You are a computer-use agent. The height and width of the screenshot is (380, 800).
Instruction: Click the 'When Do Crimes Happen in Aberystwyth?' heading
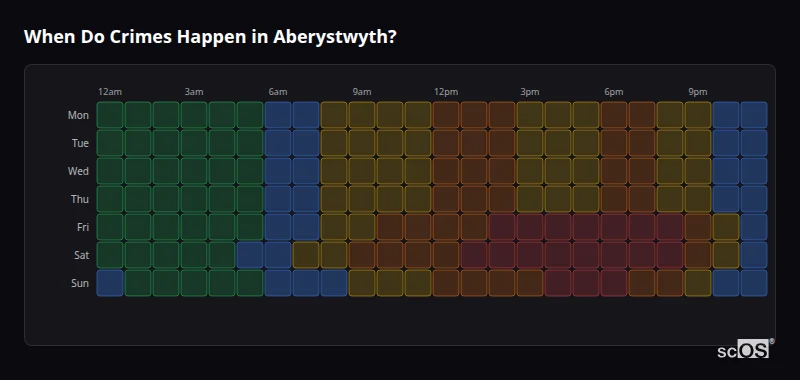point(210,37)
